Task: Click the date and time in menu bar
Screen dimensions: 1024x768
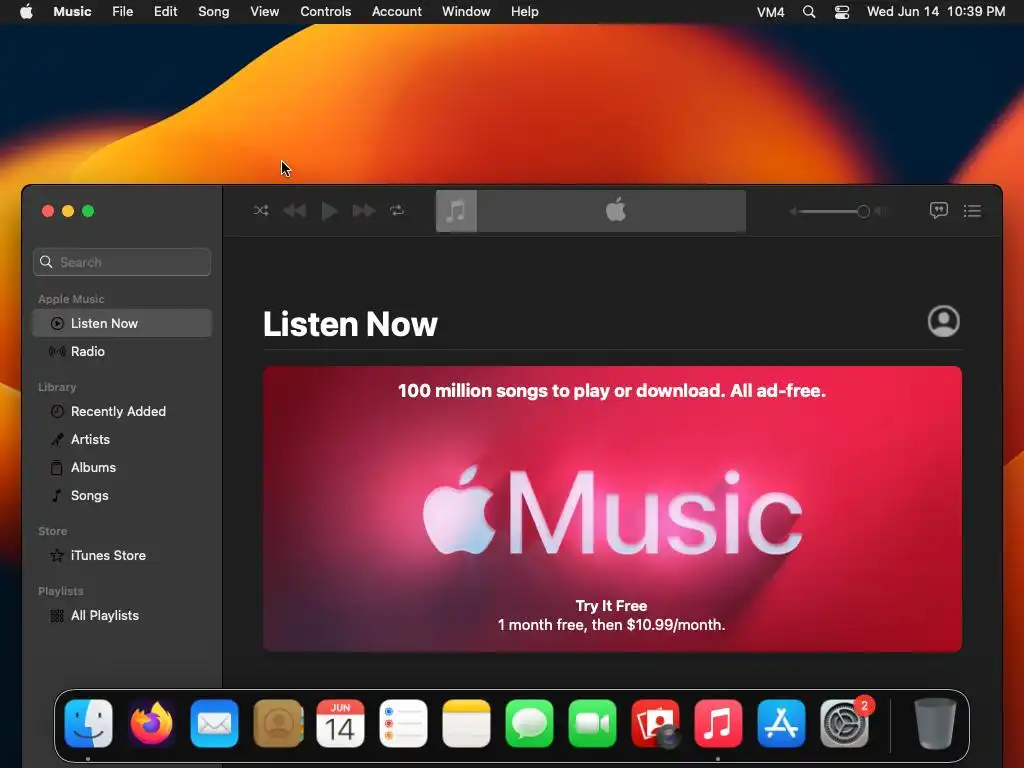Action: (x=936, y=12)
